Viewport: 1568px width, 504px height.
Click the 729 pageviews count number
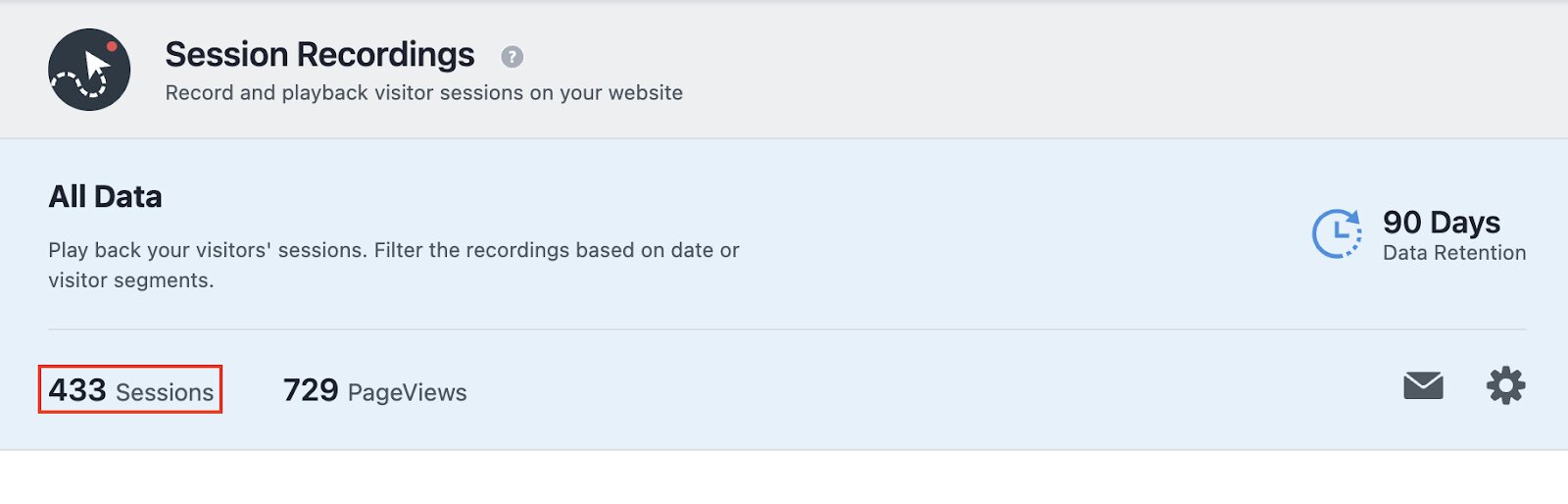coord(311,390)
